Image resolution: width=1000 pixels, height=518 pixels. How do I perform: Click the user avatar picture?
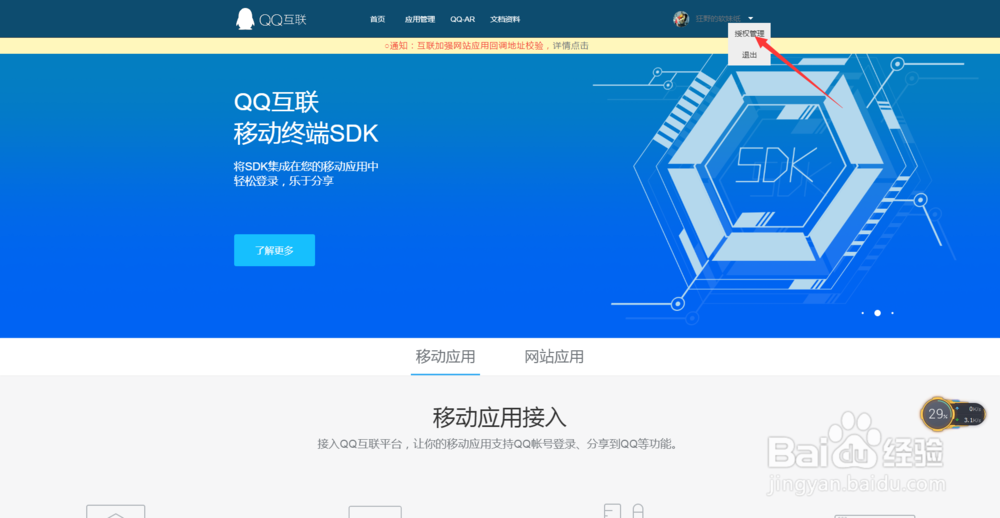tap(681, 18)
